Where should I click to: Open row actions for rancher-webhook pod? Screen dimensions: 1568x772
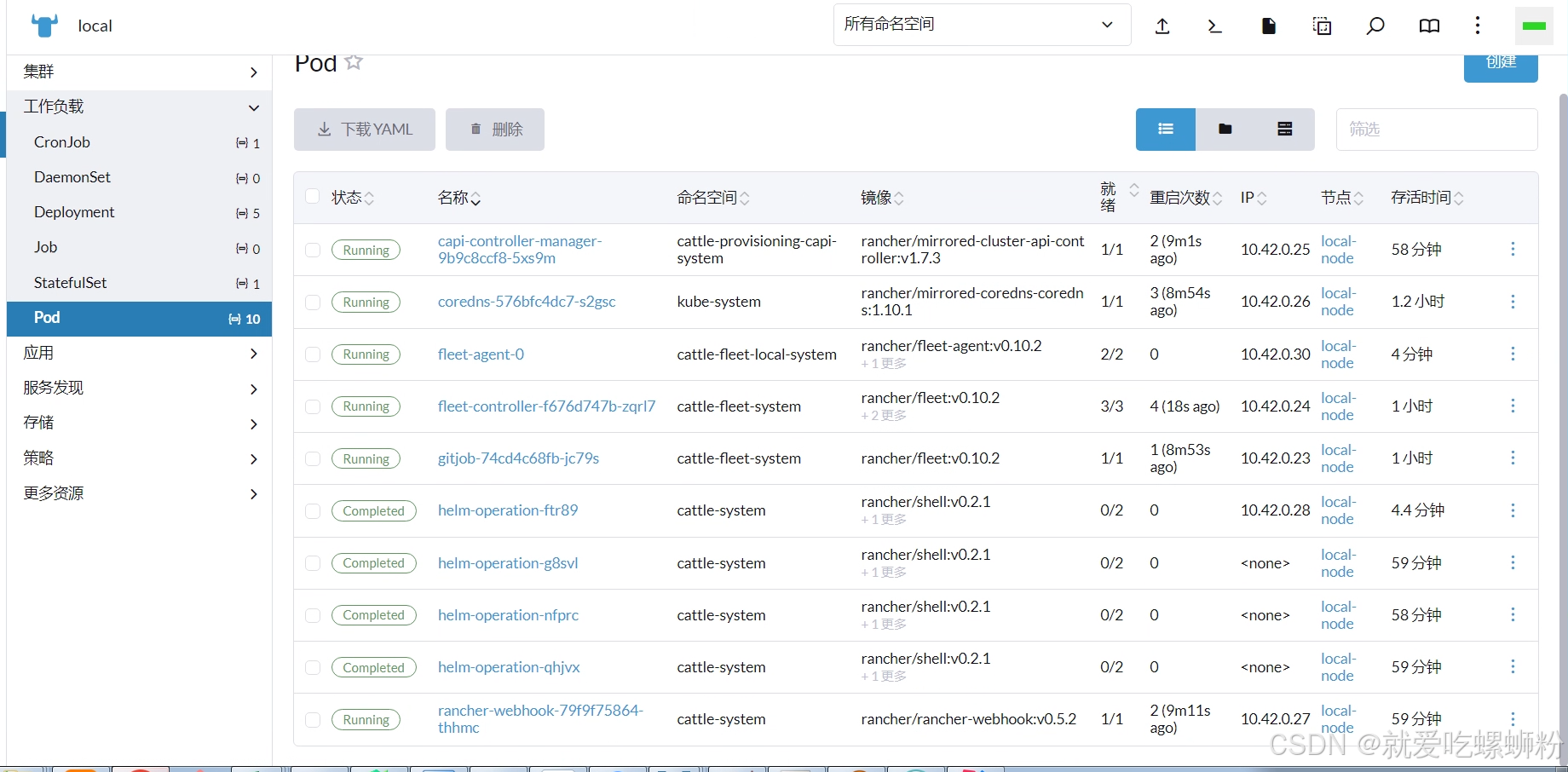pyautogui.click(x=1513, y=718)
